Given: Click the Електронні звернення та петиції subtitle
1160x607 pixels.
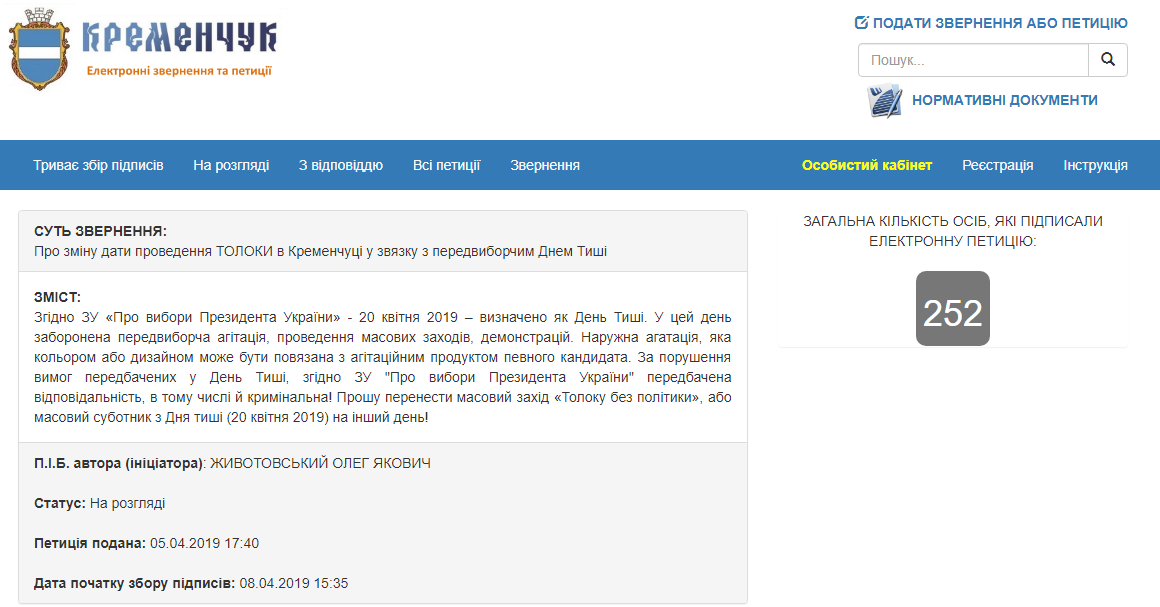Looking at the screenshot, I should [x=179, y=71].
